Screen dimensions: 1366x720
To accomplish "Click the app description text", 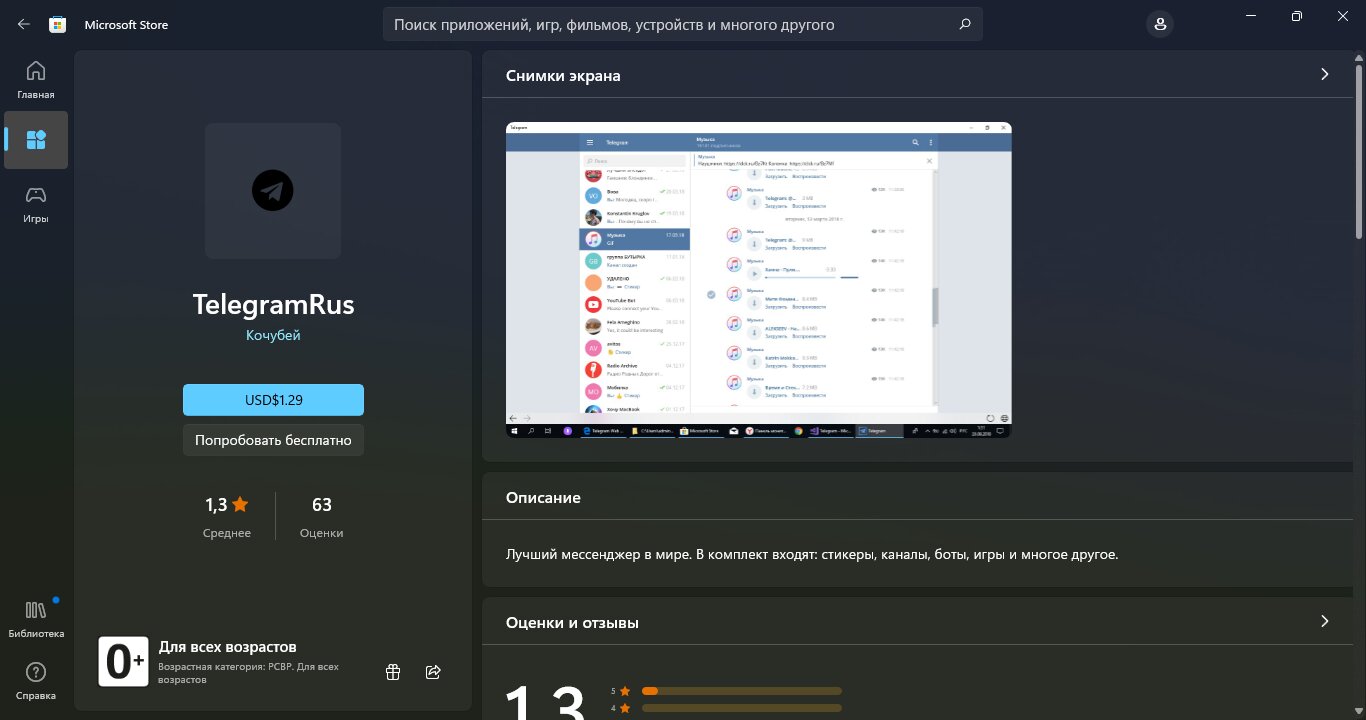I will pos(812,553).
